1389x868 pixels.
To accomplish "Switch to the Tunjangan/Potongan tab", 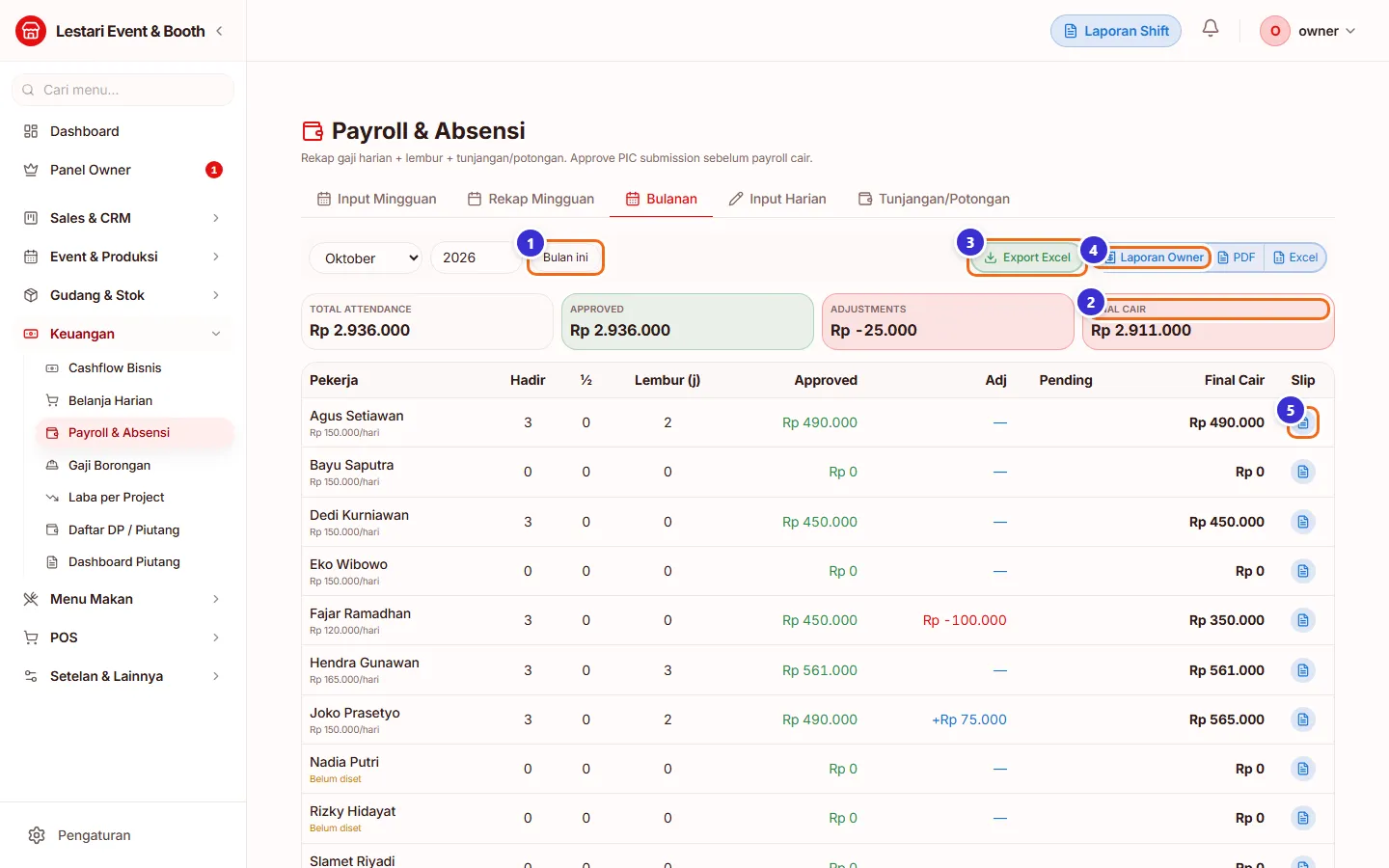I will [x=934, y=199].
